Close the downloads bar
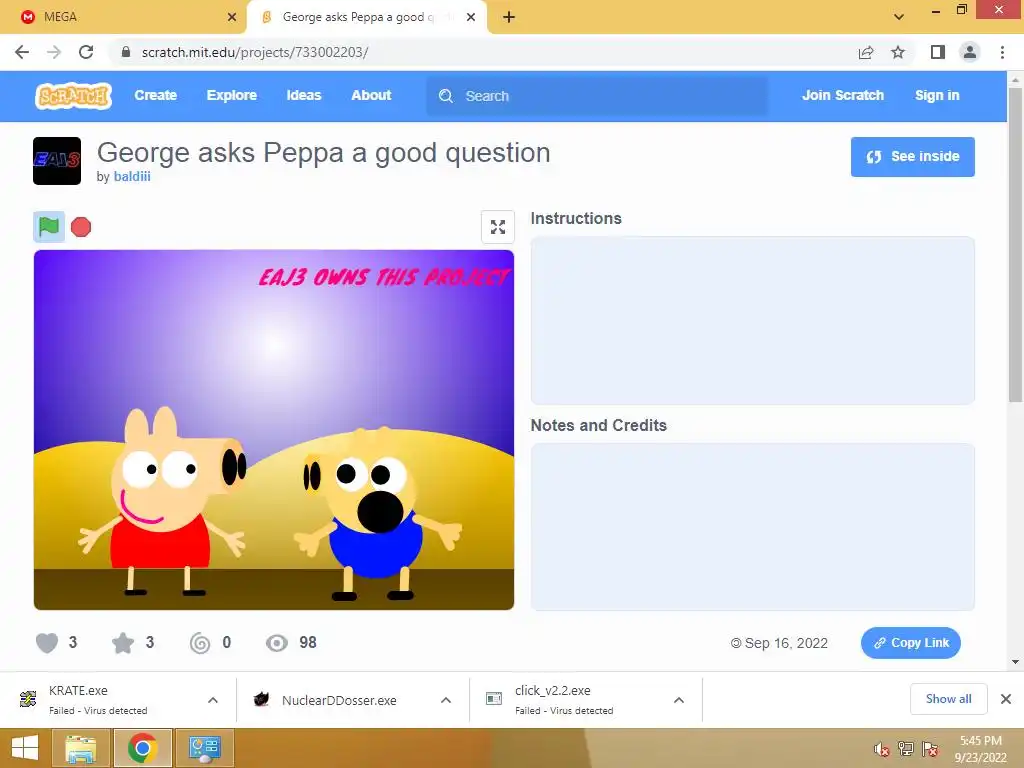The image size is (1024, 768). pos(1006,699)
